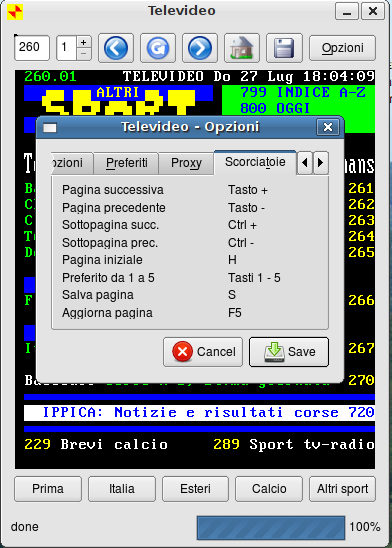The width and height of the screenshot is (392, 548).
Task: Minimize the main Televideo window
Action: click(347, 12)
